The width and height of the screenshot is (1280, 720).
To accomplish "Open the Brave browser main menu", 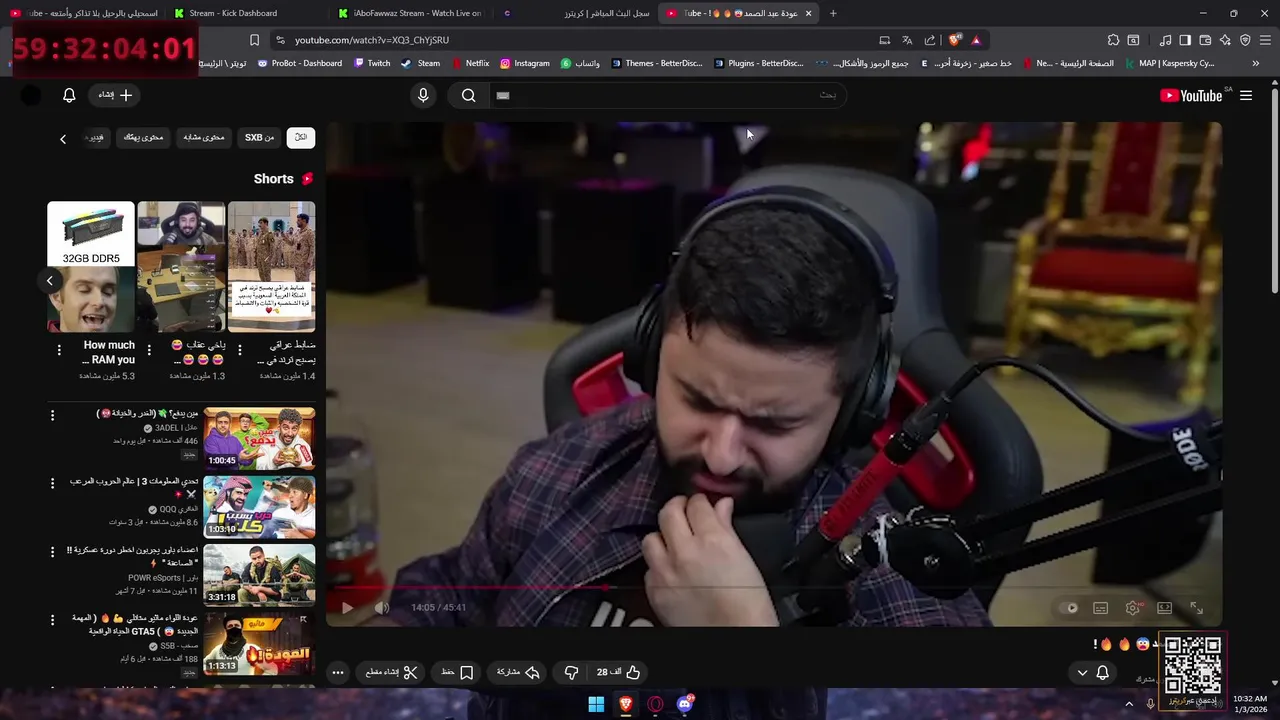I will pos(1265,40).
